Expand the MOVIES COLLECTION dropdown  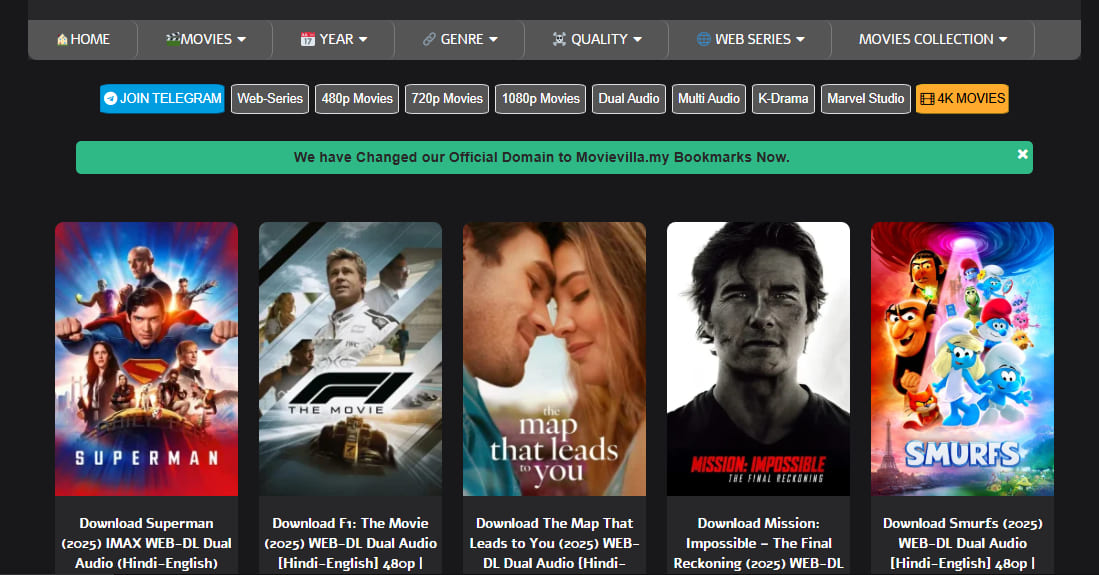1002,40
